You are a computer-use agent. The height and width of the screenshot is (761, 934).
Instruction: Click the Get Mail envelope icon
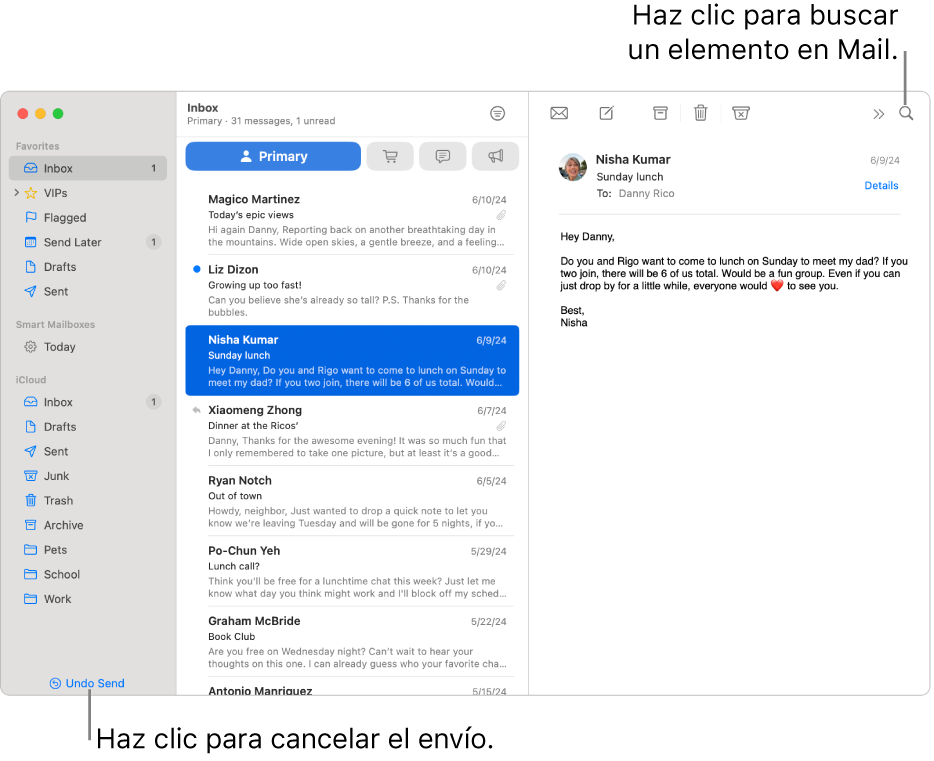(x=559, y=113)
